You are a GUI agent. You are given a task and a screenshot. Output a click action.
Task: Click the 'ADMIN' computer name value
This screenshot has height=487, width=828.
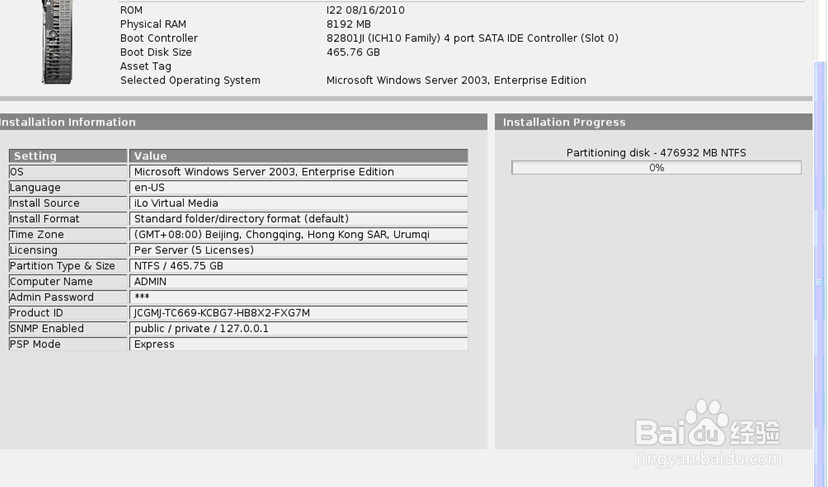[x=150, y=282]
